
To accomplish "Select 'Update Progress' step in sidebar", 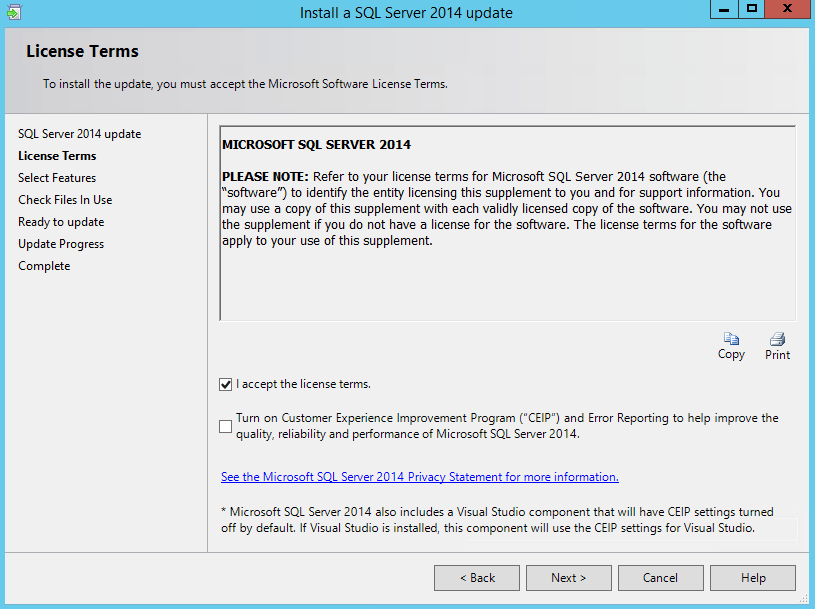I will 61,244.
